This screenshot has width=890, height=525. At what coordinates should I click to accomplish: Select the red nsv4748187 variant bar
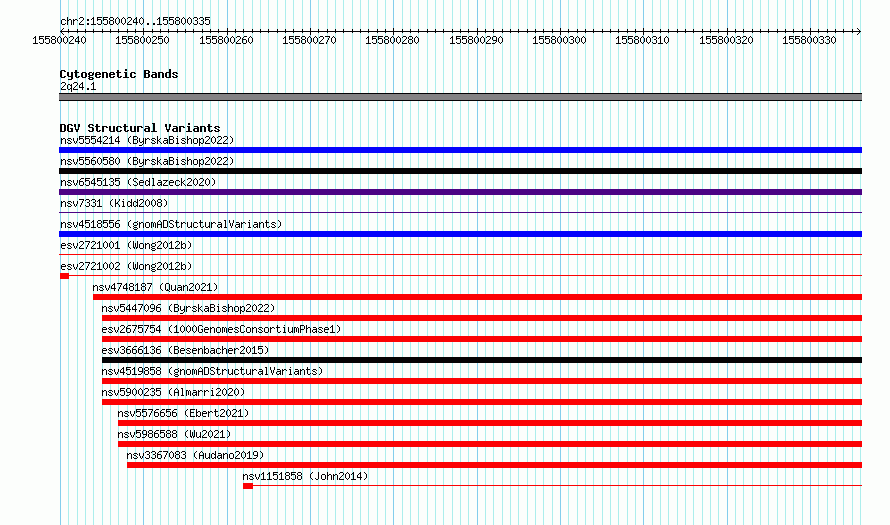[x=477, y=297]
